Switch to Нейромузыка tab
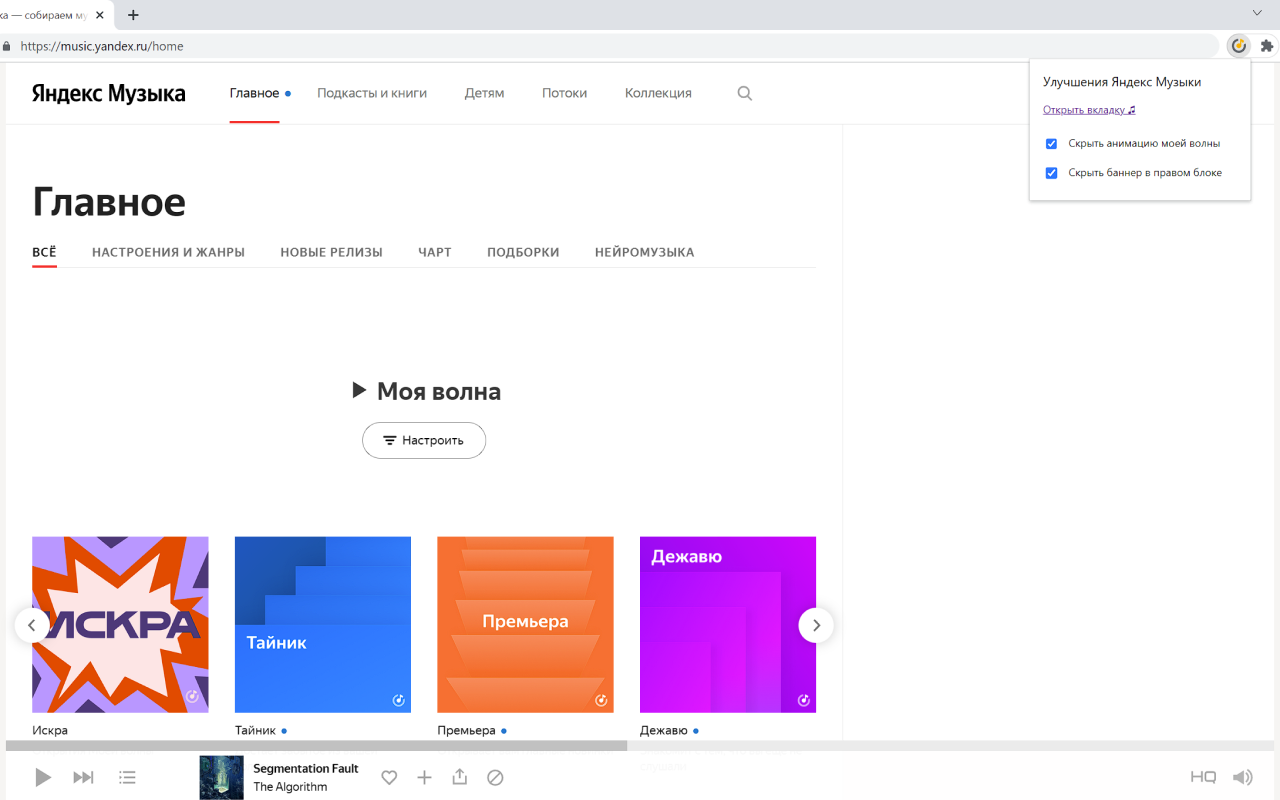1280x800 pixels. tap(644, 252)
